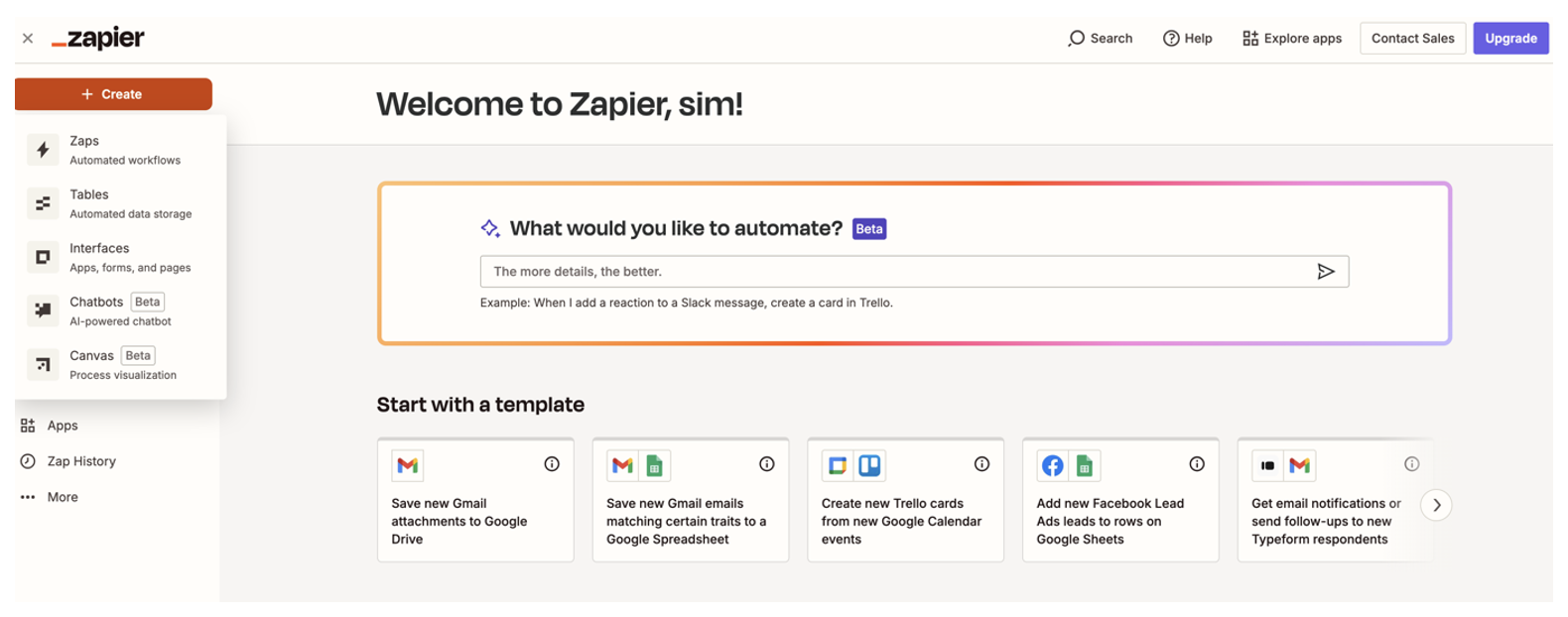Viewport: 1568px width, 617px height.
Task: Expand the More sidebar item
Action: click(62, 497)
